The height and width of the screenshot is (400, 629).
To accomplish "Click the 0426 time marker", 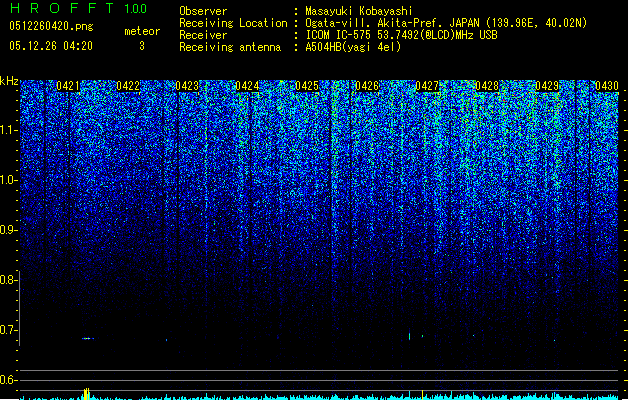I will [367, 86].
